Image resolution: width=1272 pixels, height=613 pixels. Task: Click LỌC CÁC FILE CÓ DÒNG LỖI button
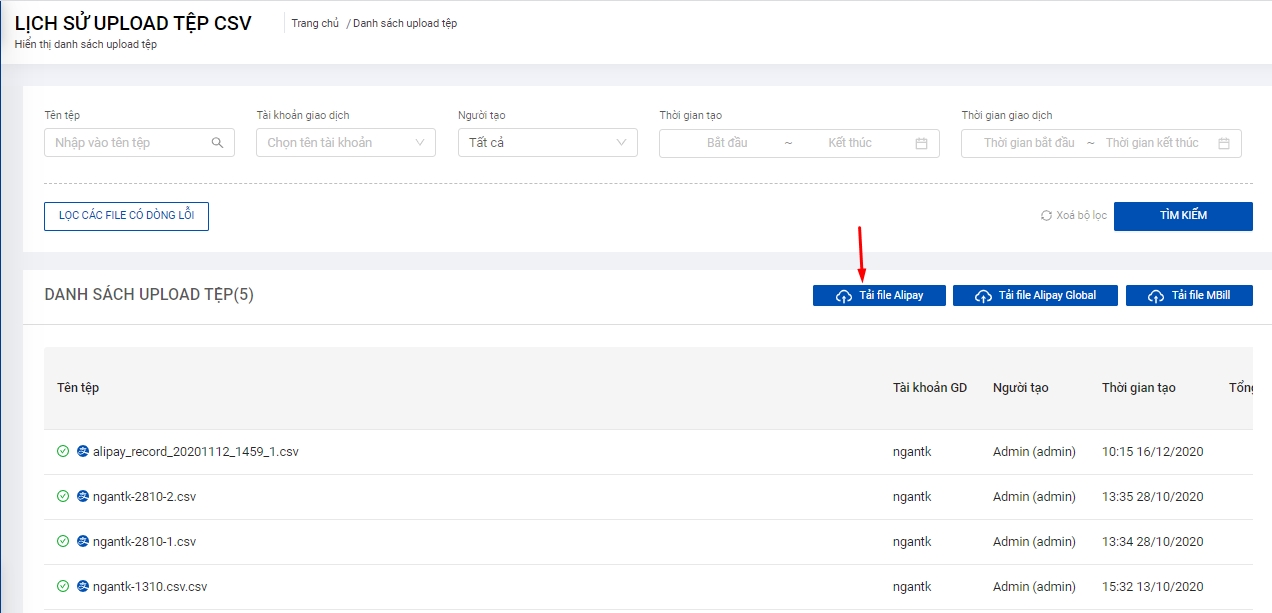[x=126, y=216]
